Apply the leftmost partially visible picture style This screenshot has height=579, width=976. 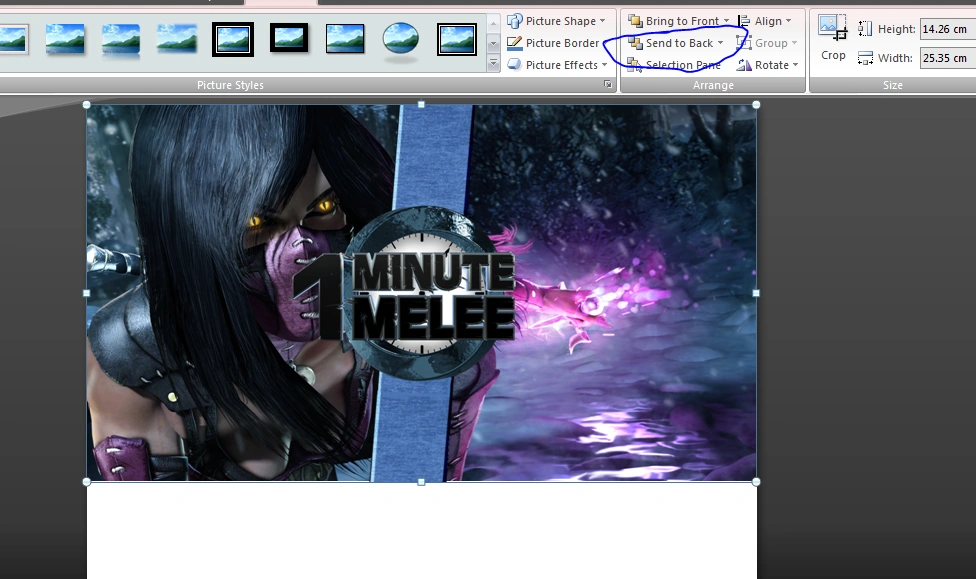(x=14, y=39)
